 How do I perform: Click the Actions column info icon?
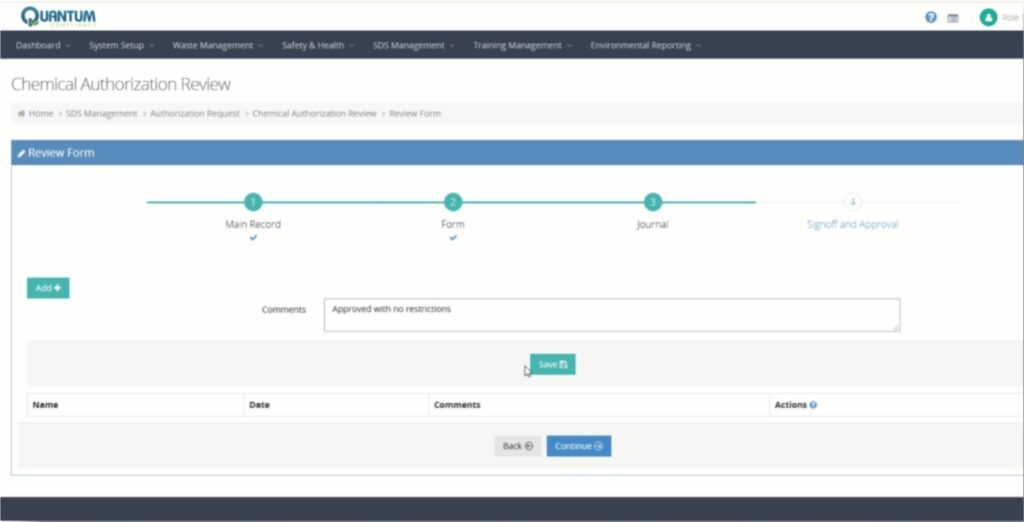point(813,405)
